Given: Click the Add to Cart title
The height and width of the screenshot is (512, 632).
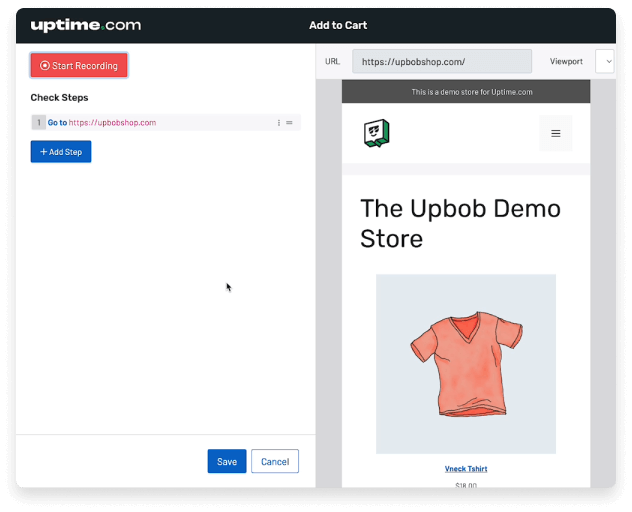Looking at the screenshot, I should (x=336, y=25).
